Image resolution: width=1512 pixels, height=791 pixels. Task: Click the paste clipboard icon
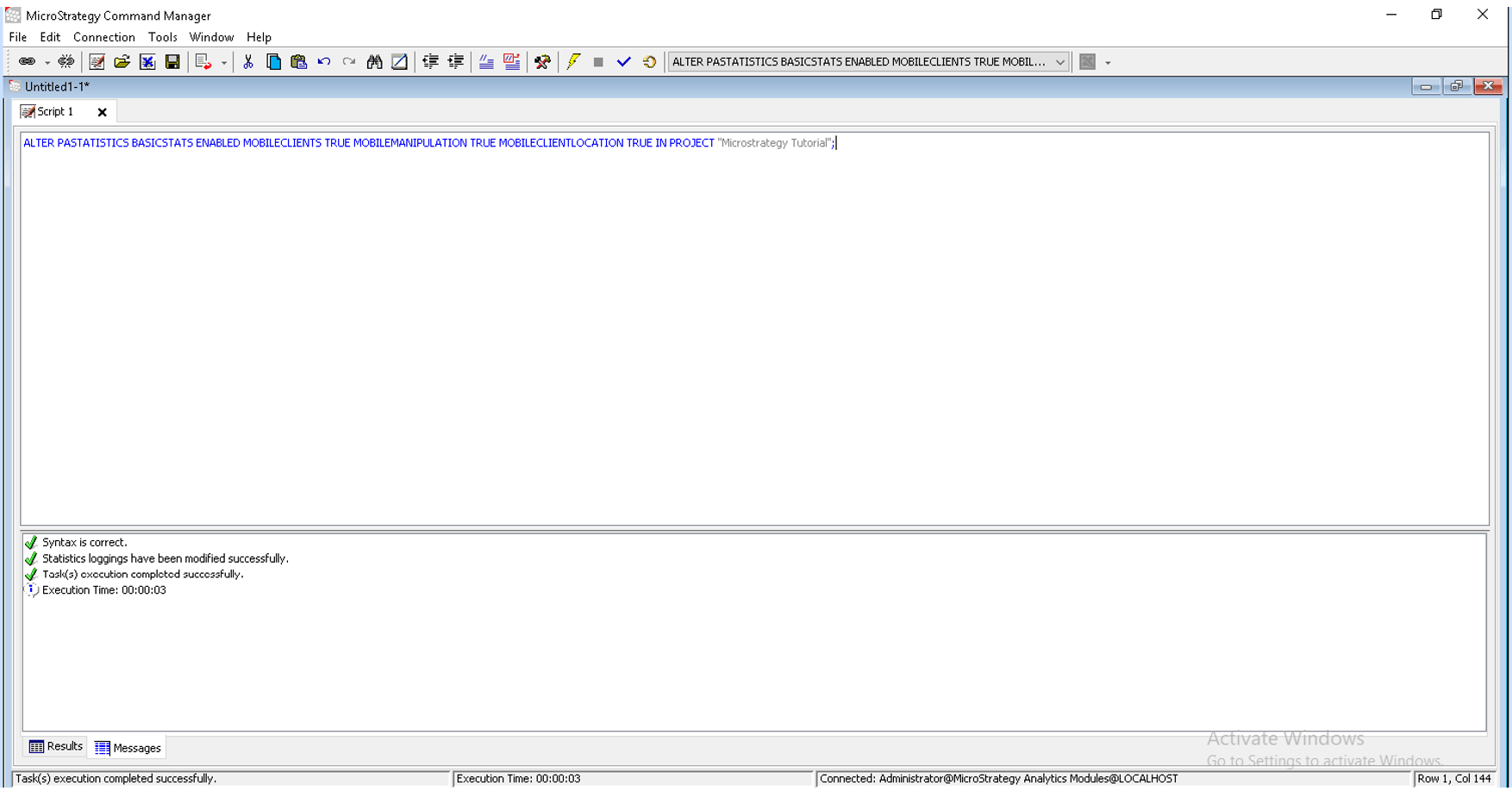(298, 62)
